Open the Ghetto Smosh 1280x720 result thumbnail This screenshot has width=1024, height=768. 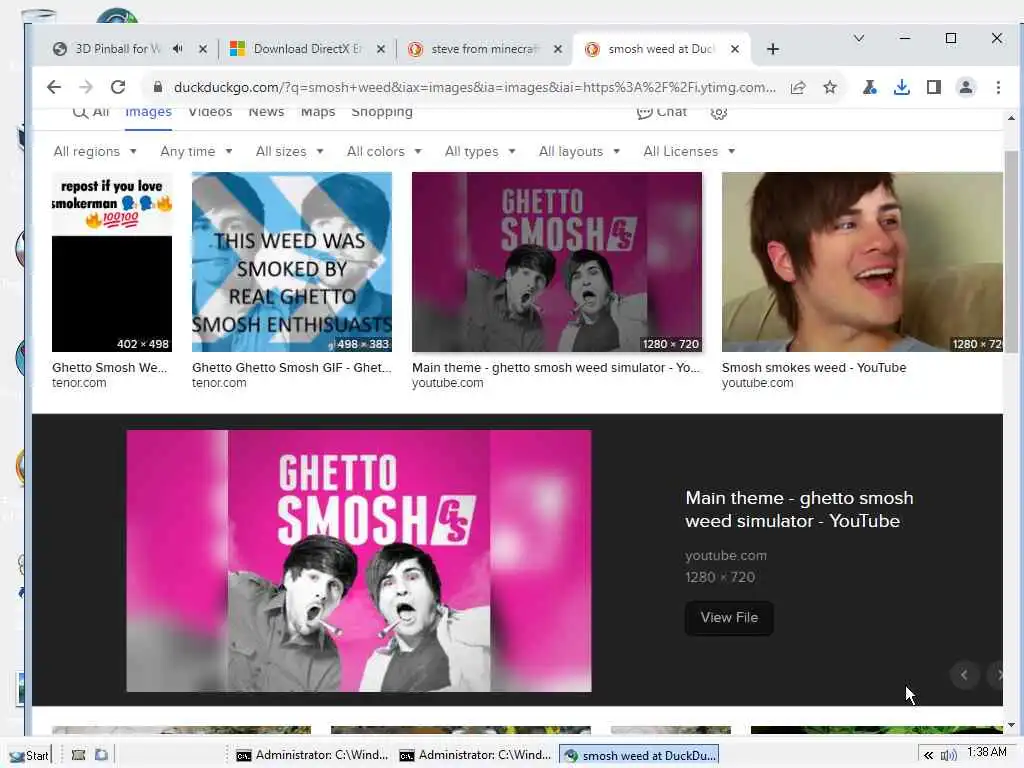[x=557, y=262]
